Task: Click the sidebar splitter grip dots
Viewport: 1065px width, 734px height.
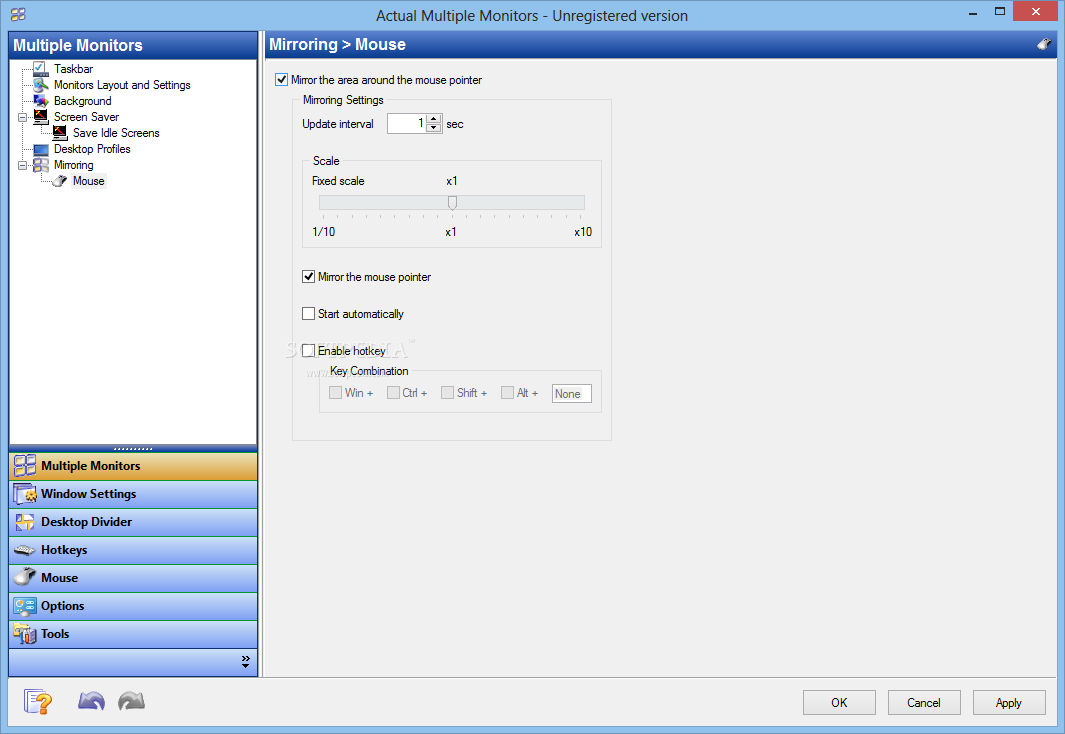Action: [x=133, y=449]
